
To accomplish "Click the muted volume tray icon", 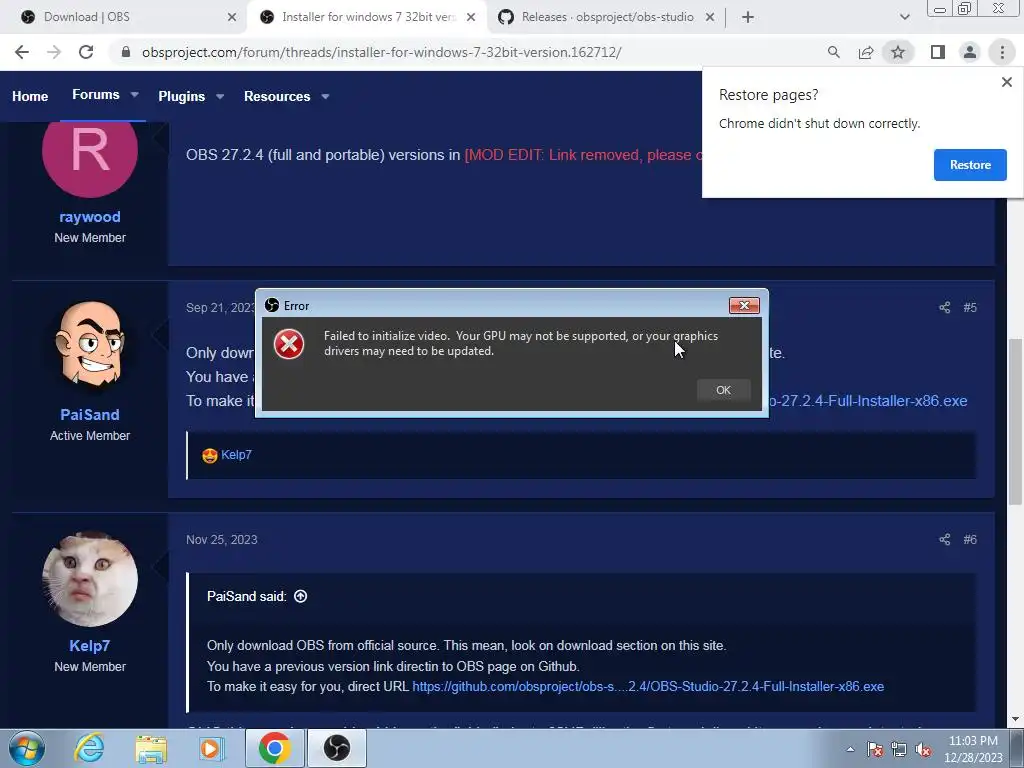I will tap(923, 749).
